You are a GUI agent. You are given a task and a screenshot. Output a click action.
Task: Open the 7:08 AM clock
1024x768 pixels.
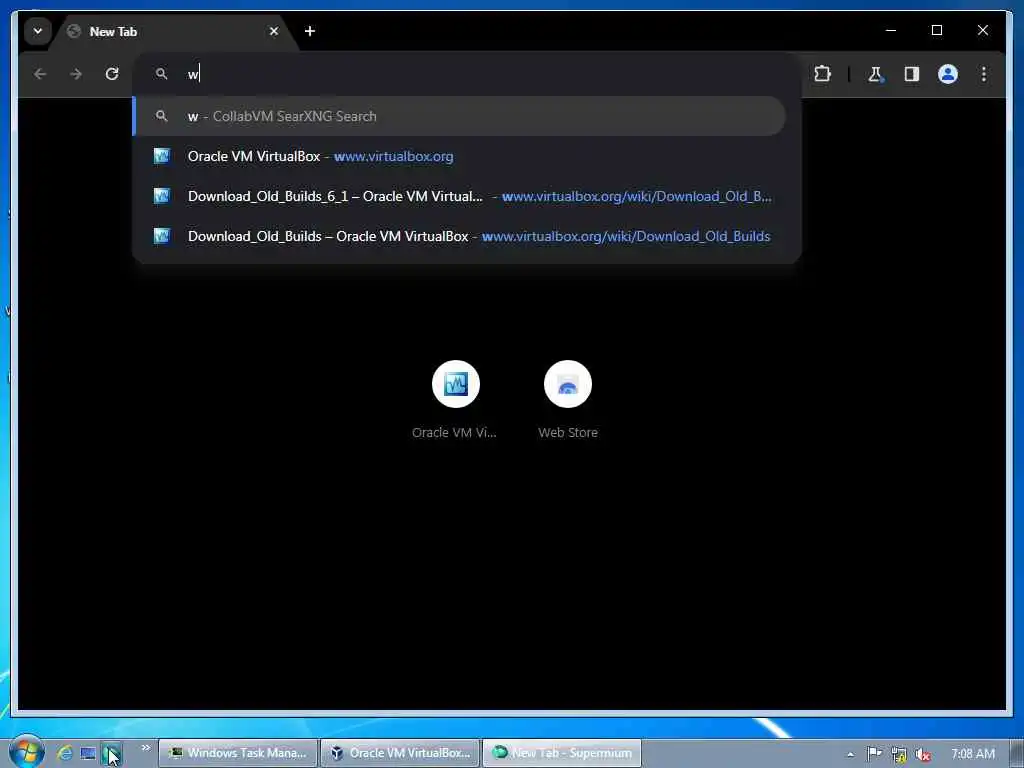coord(973,754)
